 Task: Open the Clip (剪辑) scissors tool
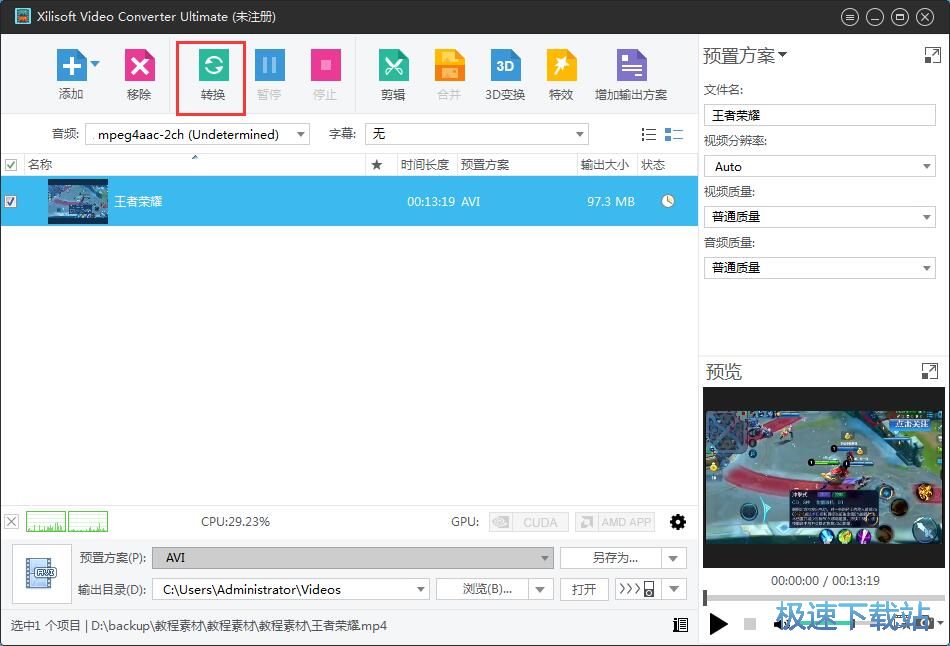[x=393, y=67]
